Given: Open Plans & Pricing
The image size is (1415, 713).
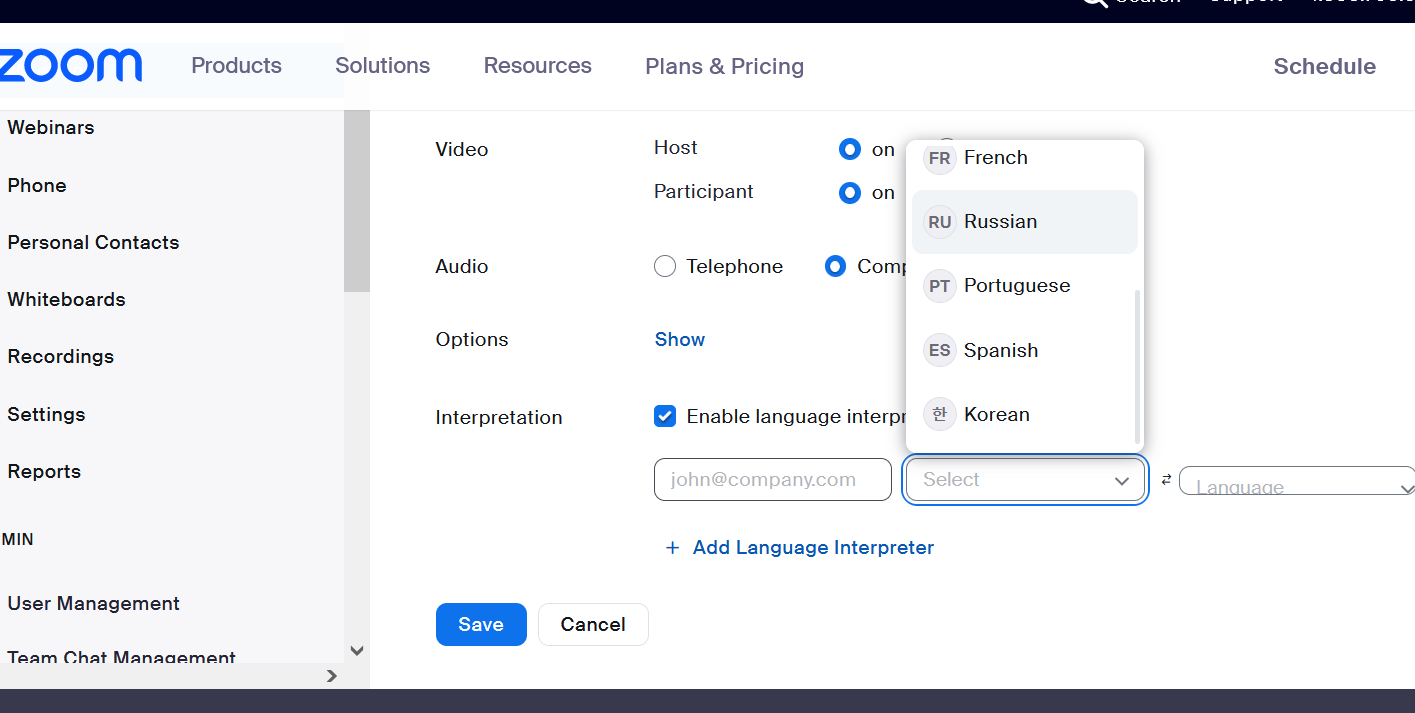Looking at the screenshot, I should 724,66.
